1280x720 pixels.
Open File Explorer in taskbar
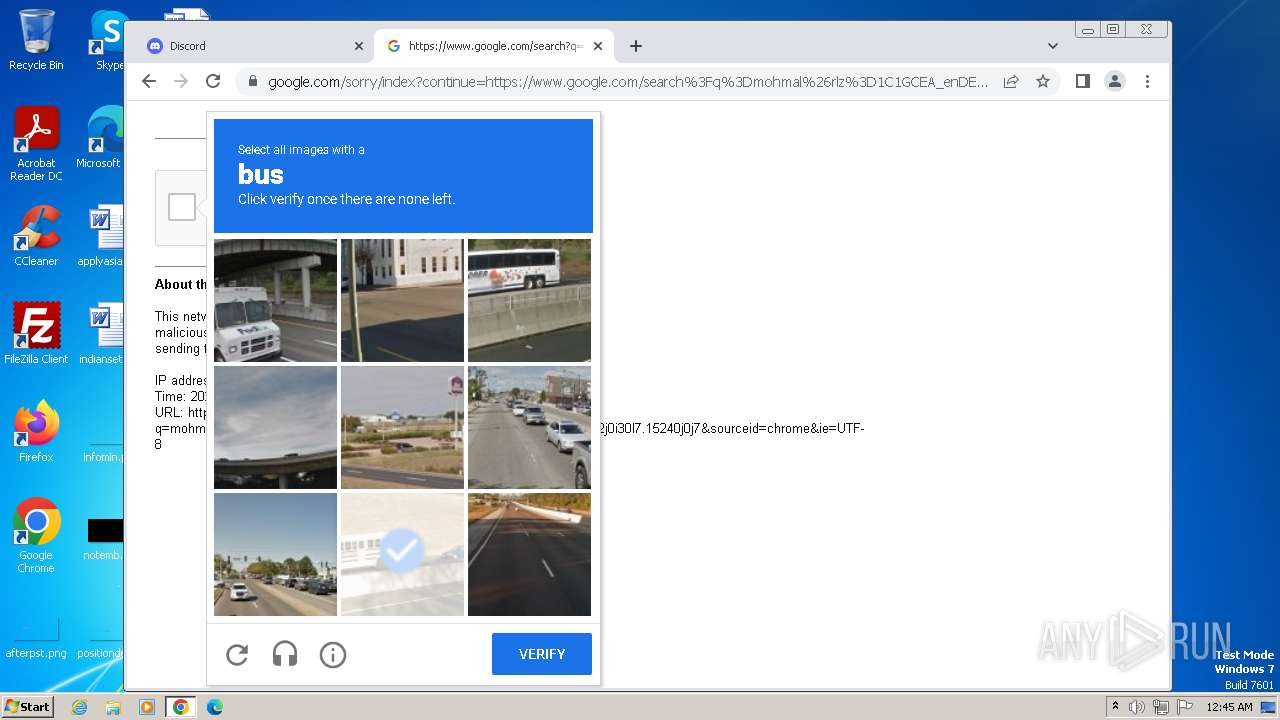(113, 707)
